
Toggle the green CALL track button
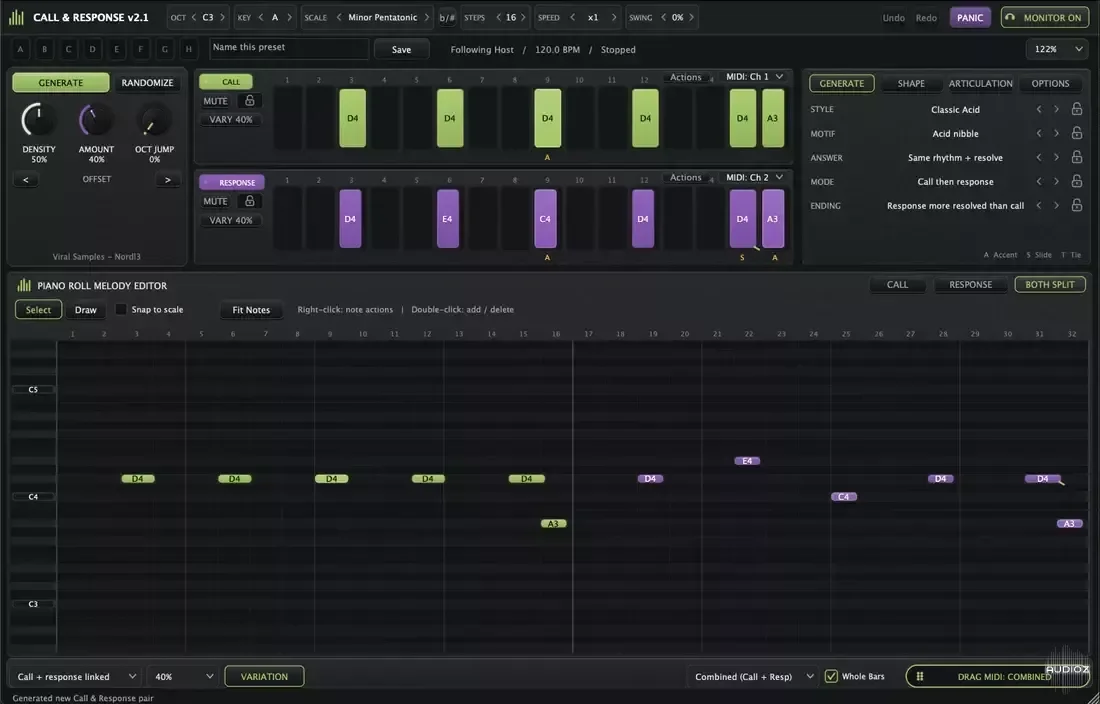coord(226,82)
